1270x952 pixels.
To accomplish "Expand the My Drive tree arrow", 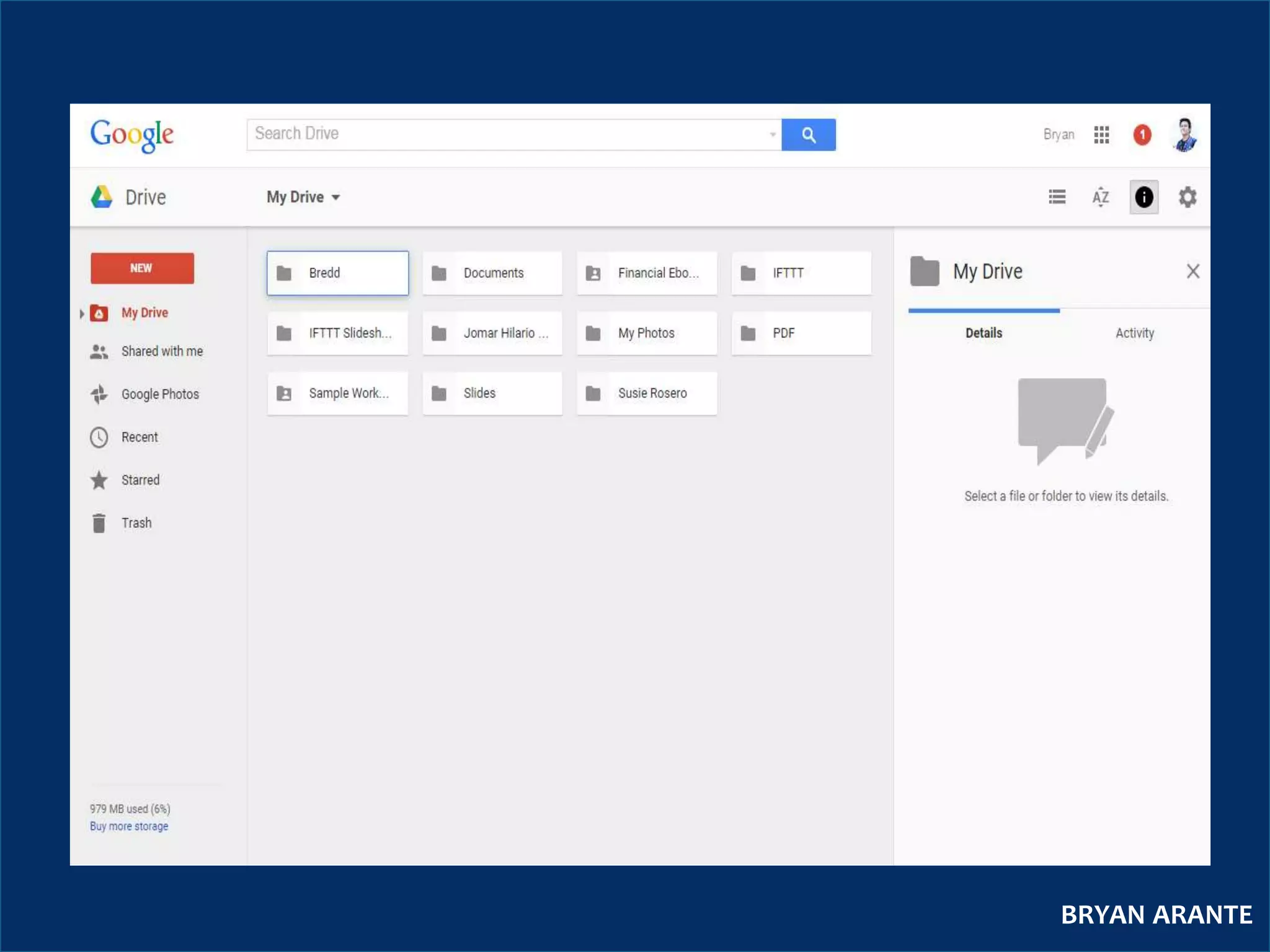I will click(x=81, y=314).
